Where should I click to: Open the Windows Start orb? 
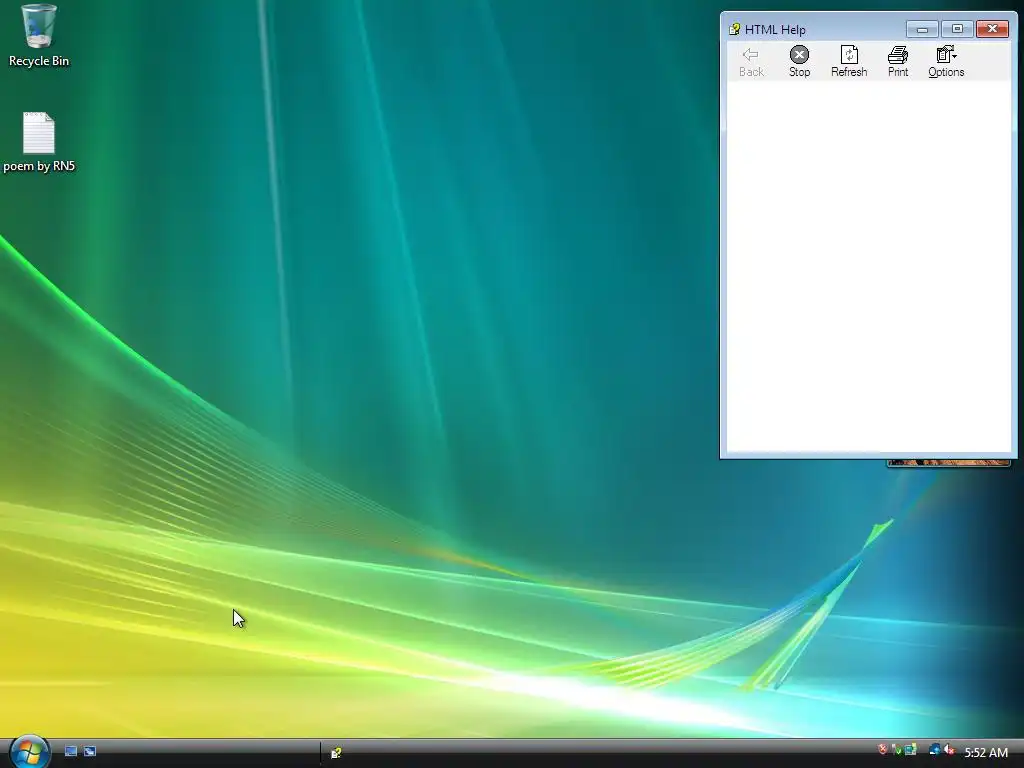(x=29, y=751)
